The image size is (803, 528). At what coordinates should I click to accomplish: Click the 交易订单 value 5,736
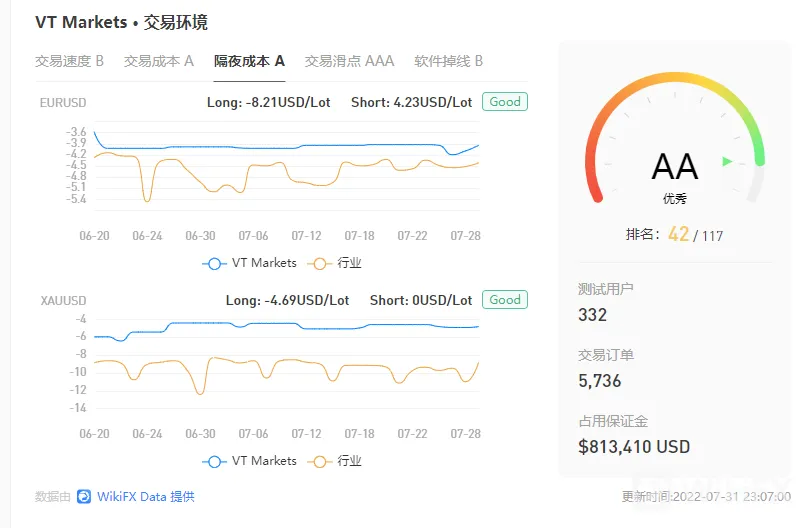click(x=600, y=381)
